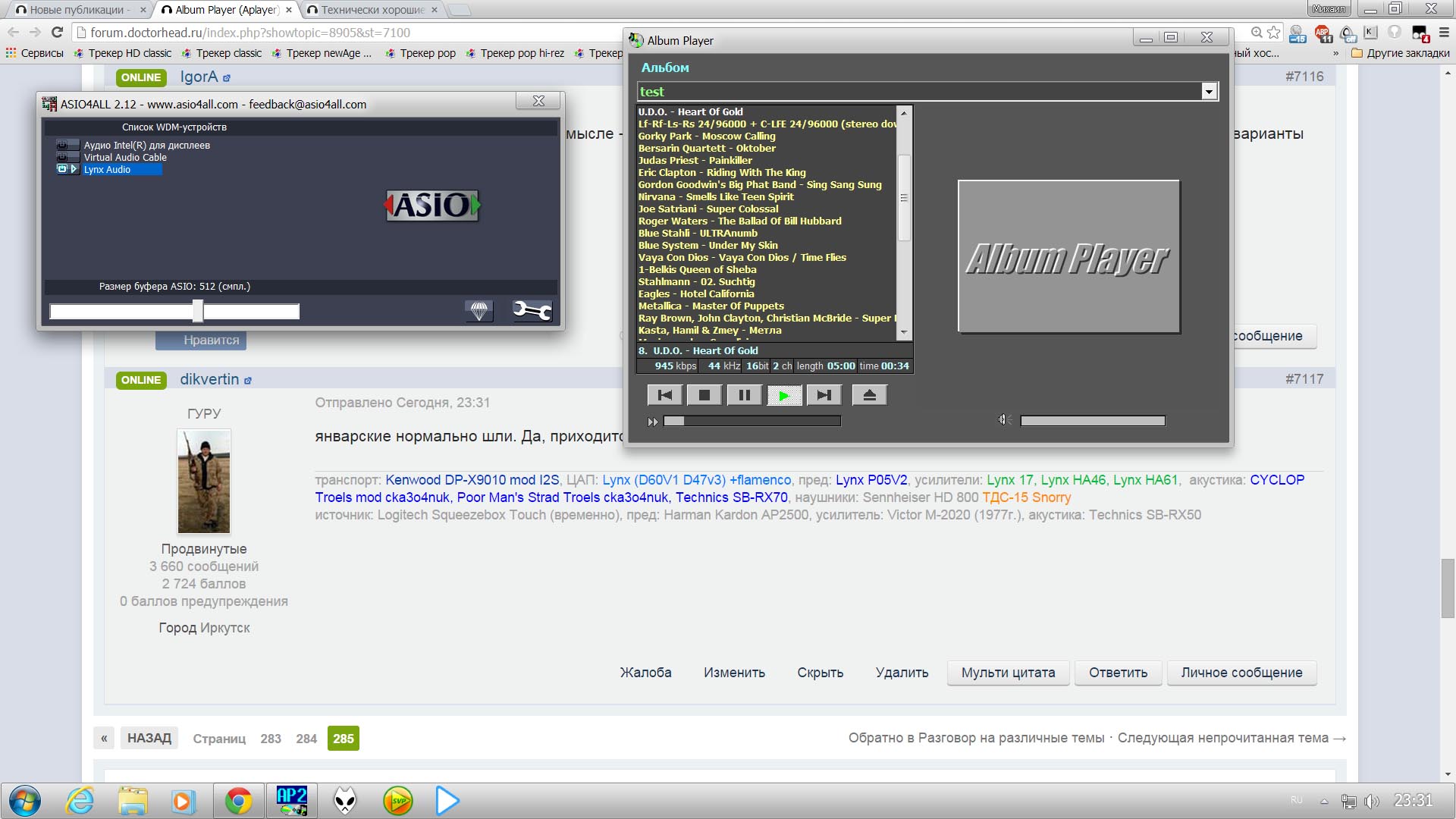Open the album selection dropdown arrow

click(1209, 92)
